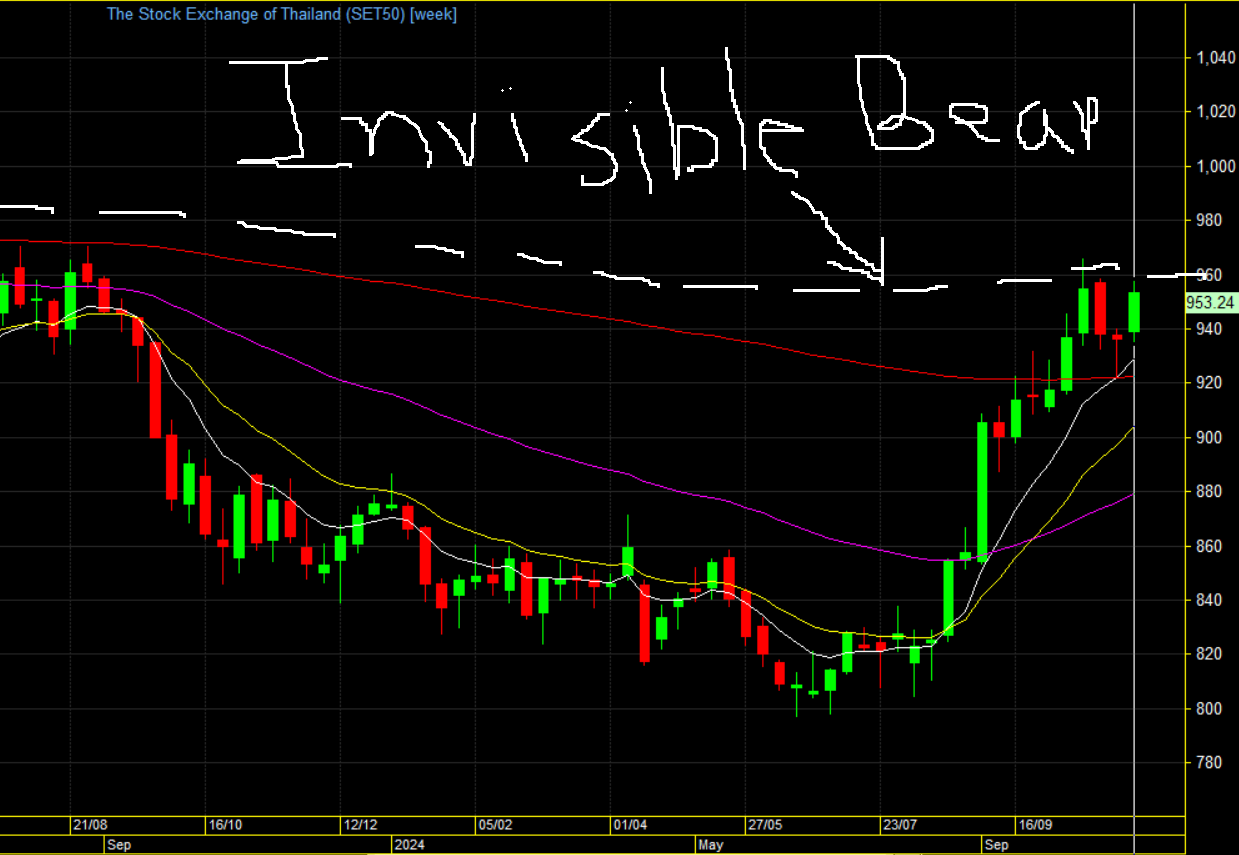The height and width of the screenshot is (855, 1239).
Task: Select the 05/02 date on time axis
Action: (495, 825)
